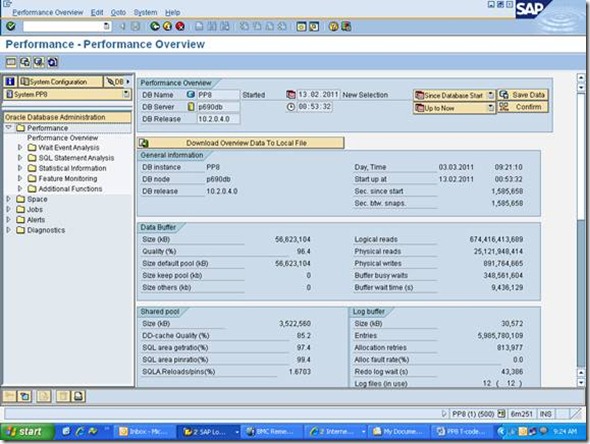Viewport: 590px width, 444px height.
Task: Open the Up to Now dropdown
Action: coord(490,108)
